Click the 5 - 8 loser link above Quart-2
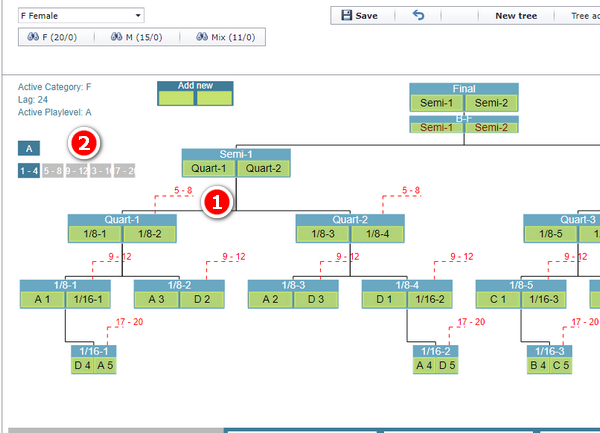Image resolution: width=600 pixels, height=433 pixels. coord(411,190)
